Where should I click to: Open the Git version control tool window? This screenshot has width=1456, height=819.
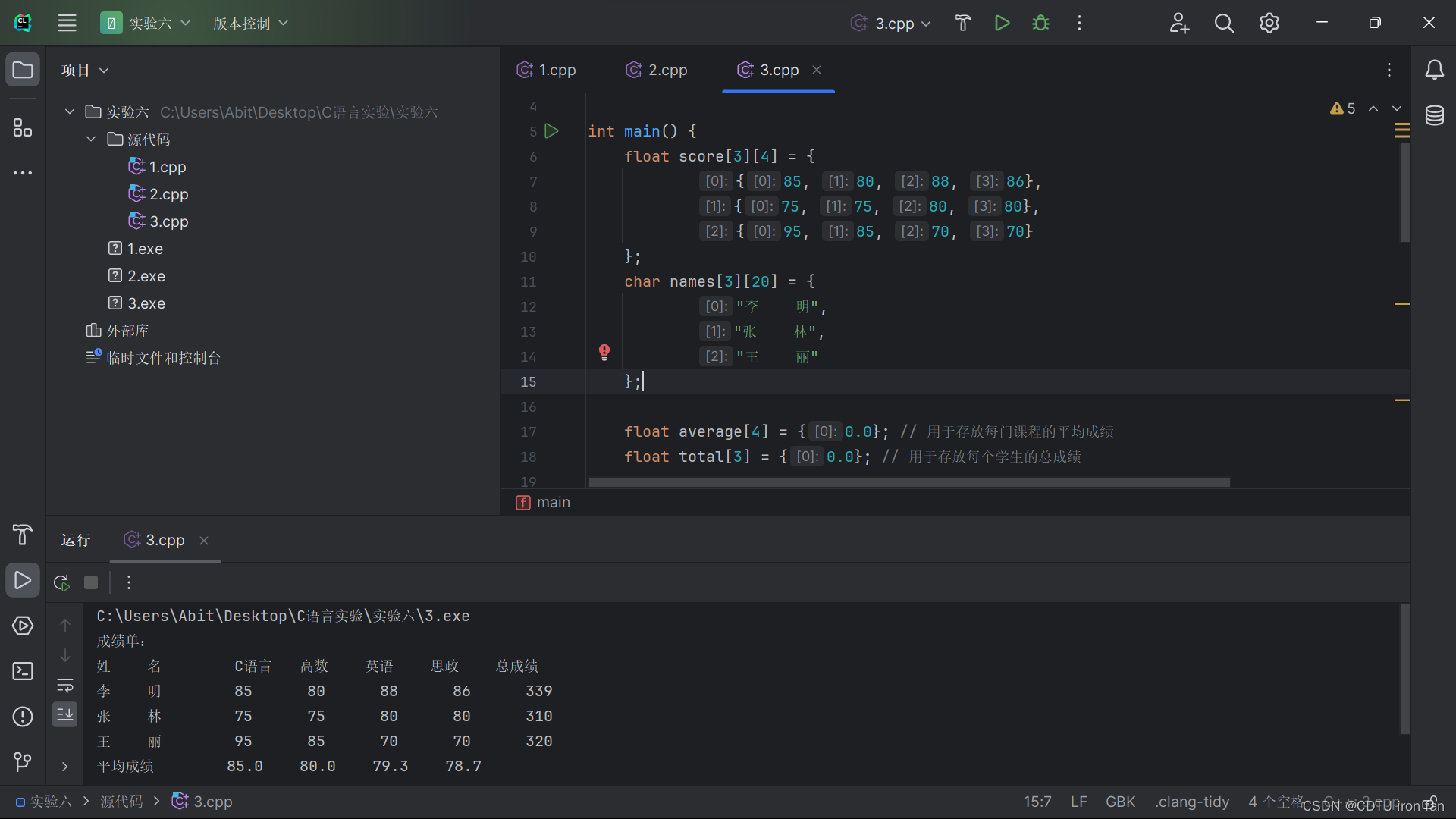[x=23, y=761]
